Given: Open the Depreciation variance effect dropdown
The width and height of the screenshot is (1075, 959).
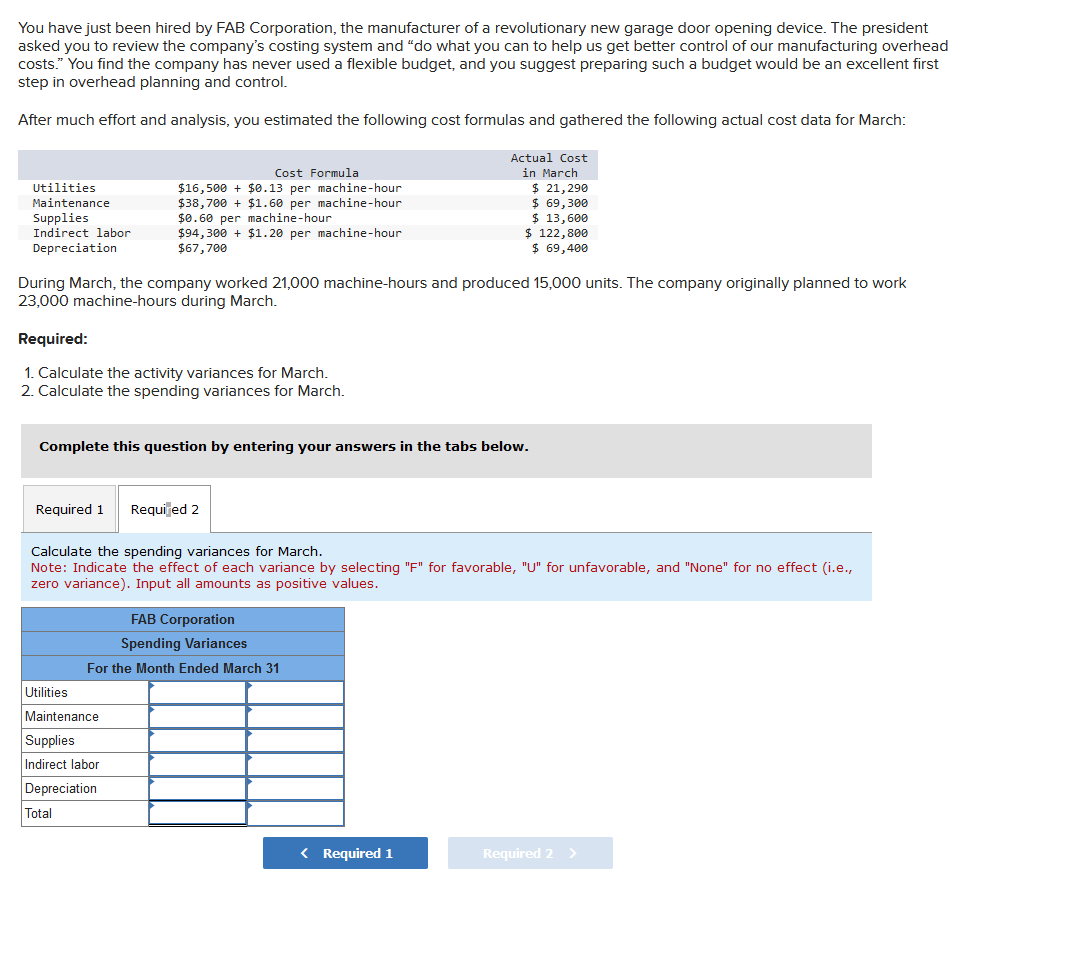Looking at the screenshot, I should pos(295,788).
